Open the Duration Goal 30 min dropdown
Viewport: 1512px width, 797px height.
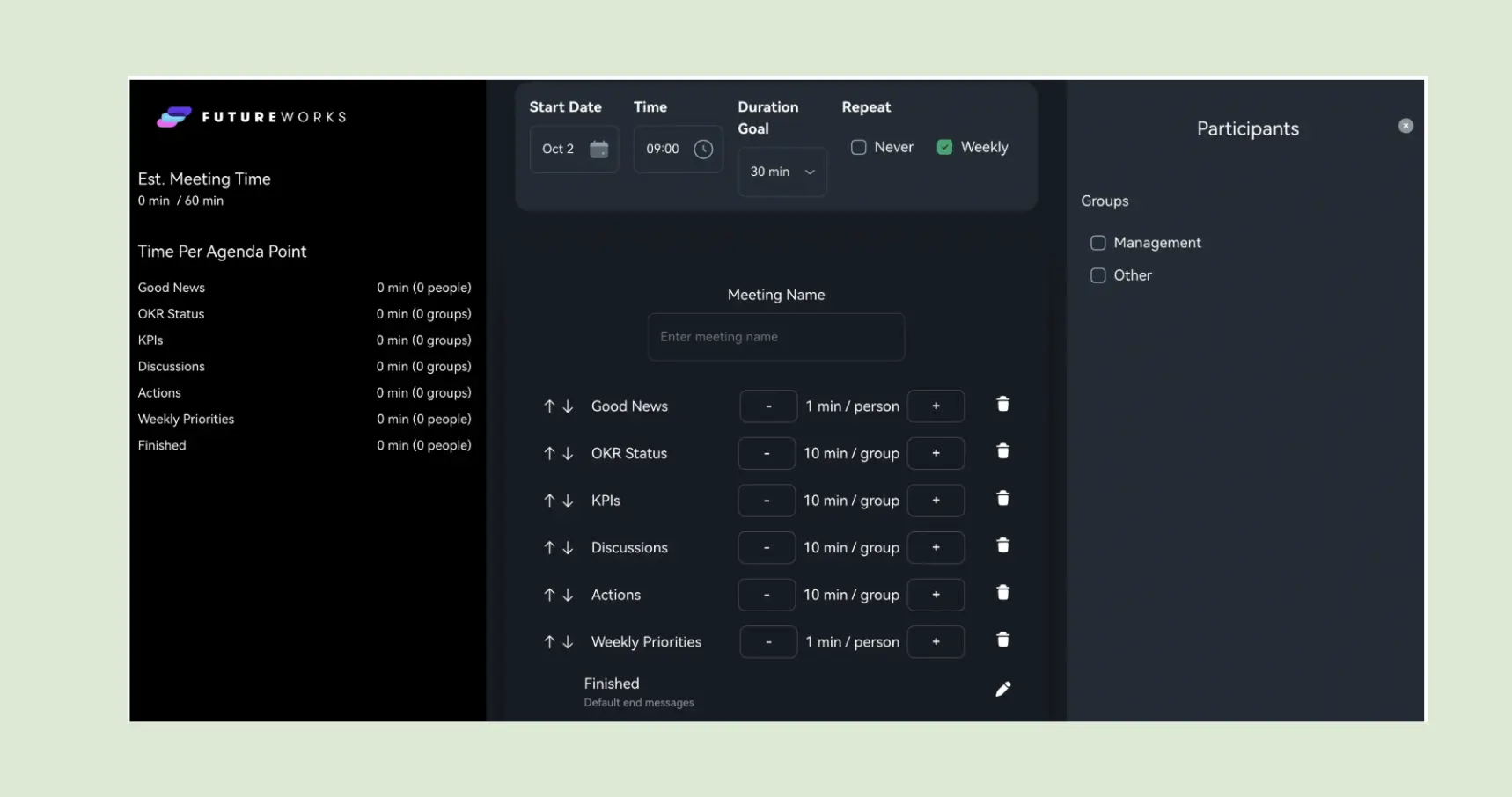coord(782,172)
